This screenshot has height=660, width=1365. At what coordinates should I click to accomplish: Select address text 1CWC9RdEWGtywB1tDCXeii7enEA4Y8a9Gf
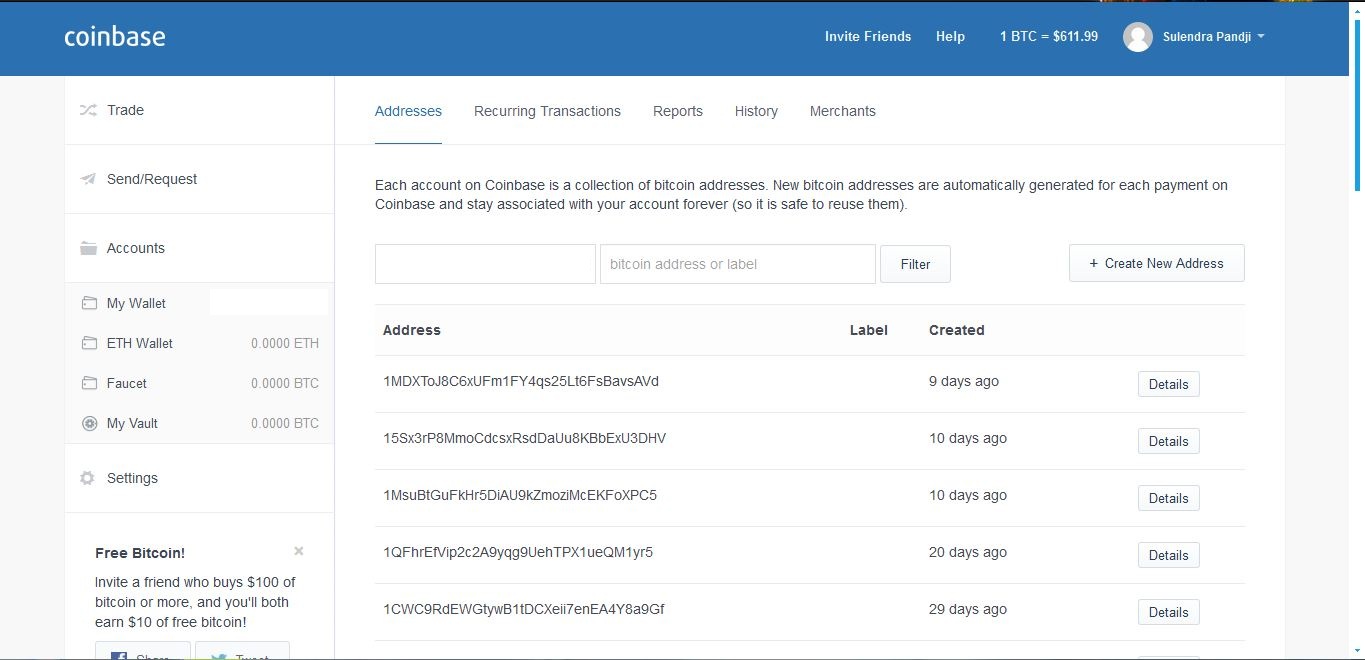(524, 609)
